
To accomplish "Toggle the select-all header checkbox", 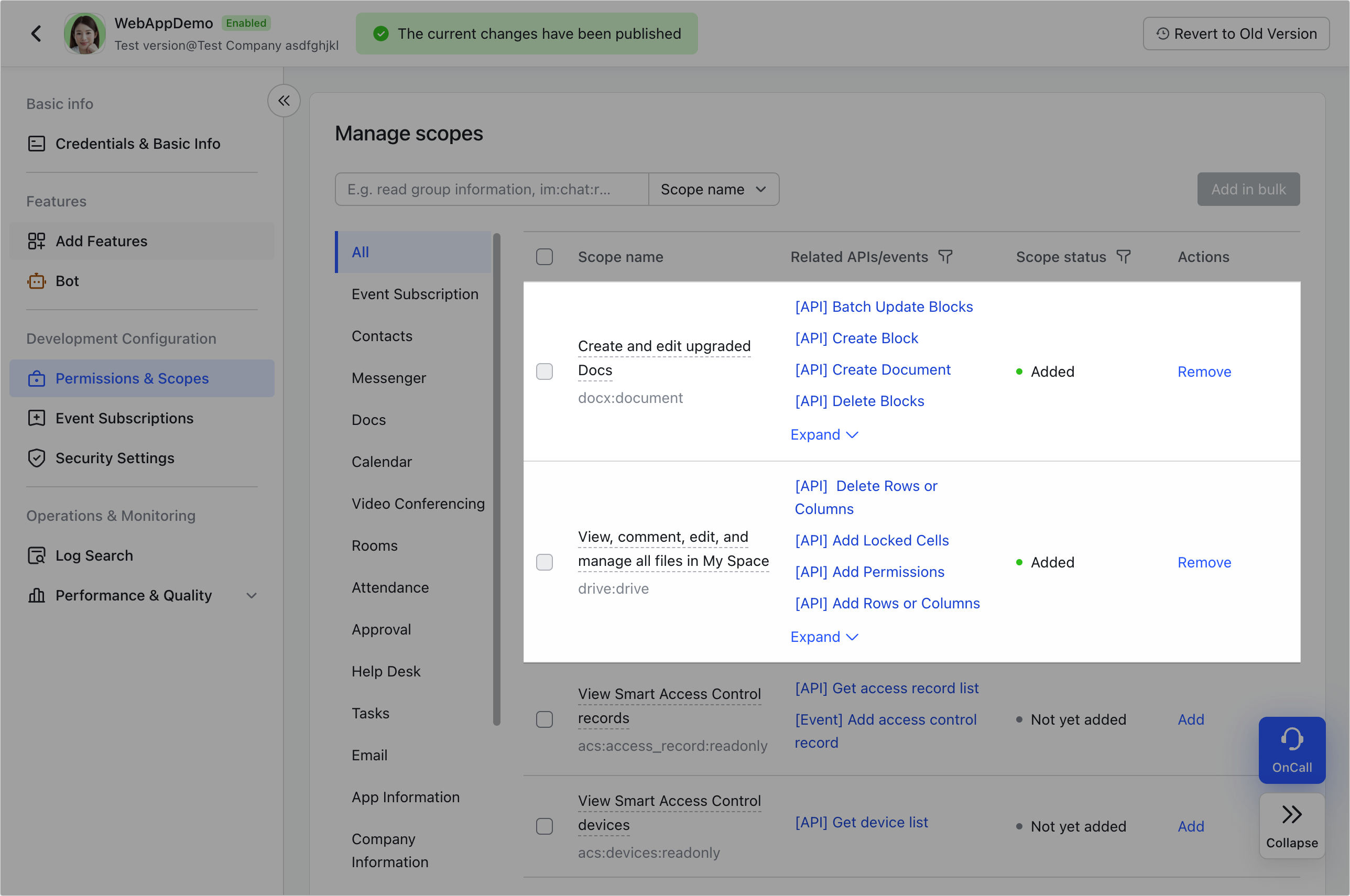I will tap(544, 257).
